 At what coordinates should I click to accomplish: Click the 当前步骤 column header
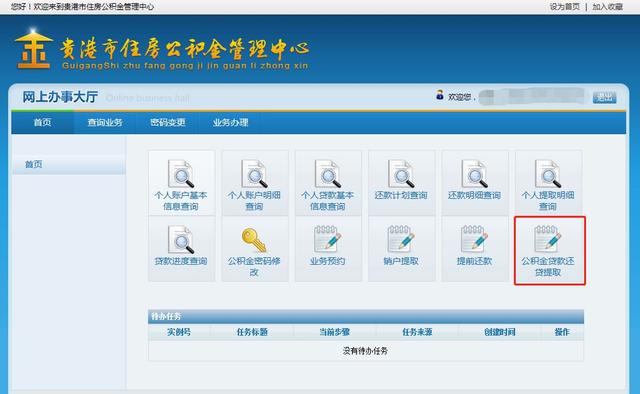click(334, 332)
